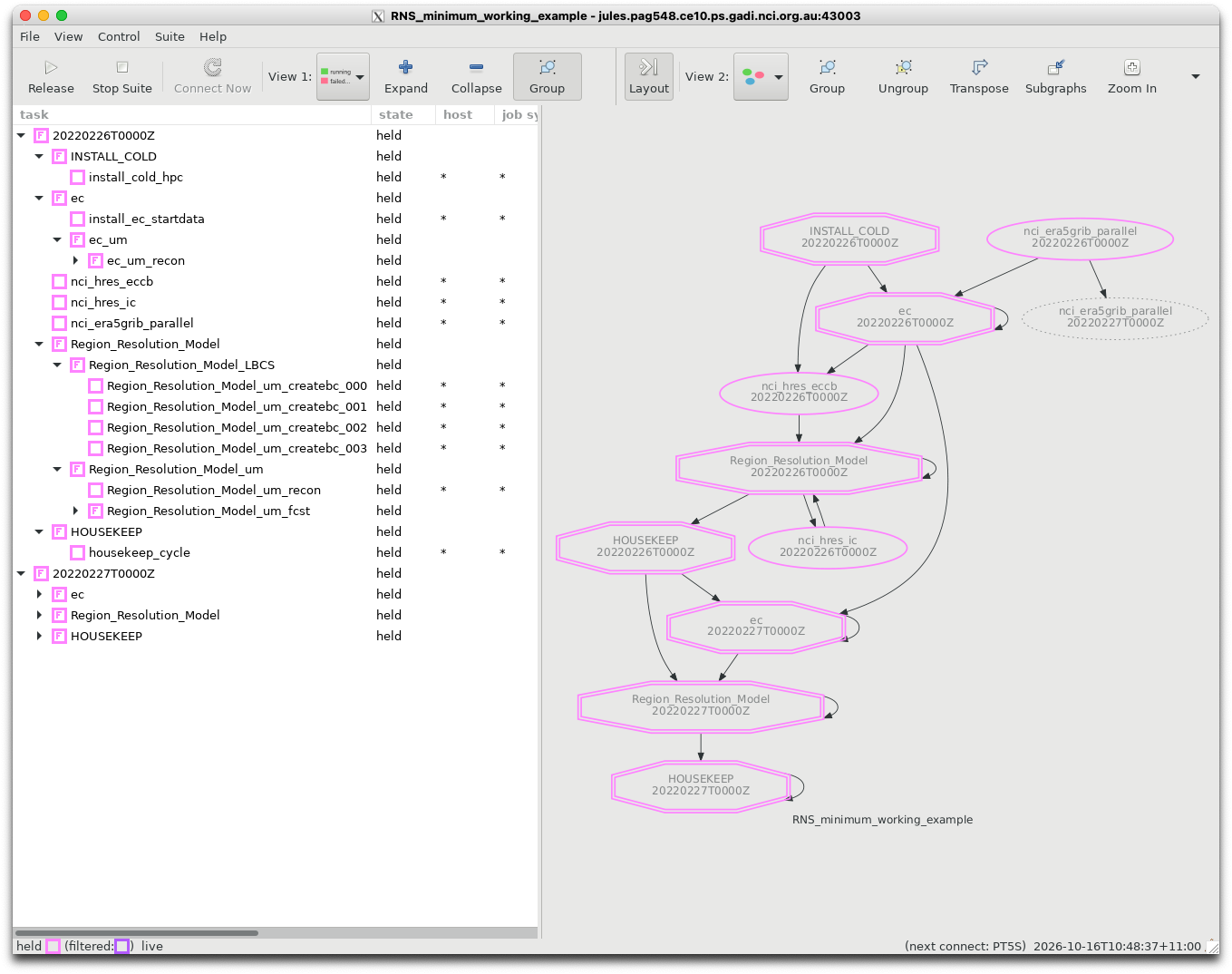Click held state icon in status bar

[53, 947]
